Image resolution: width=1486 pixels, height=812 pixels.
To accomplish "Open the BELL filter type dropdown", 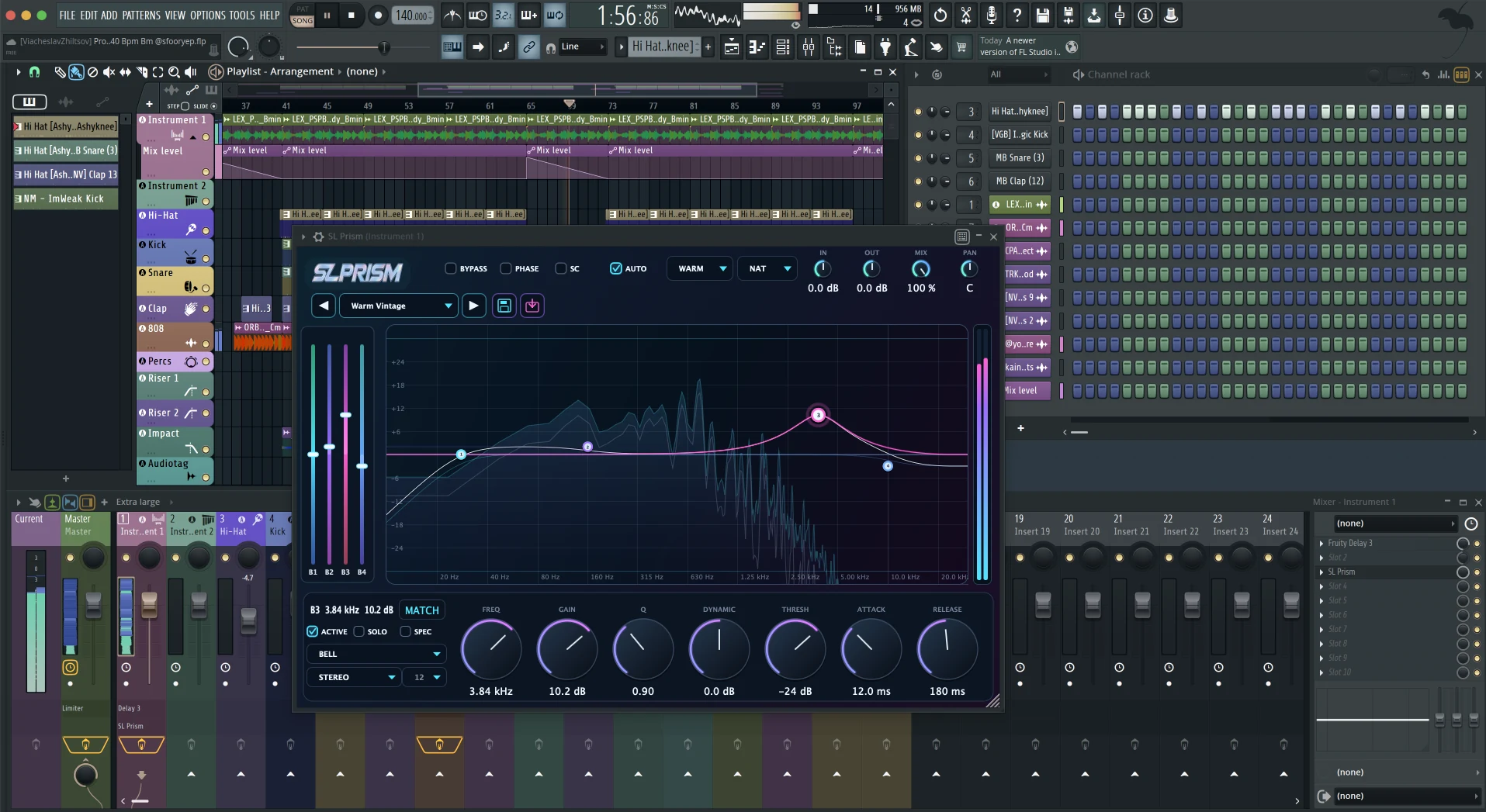I will point(376,654).
